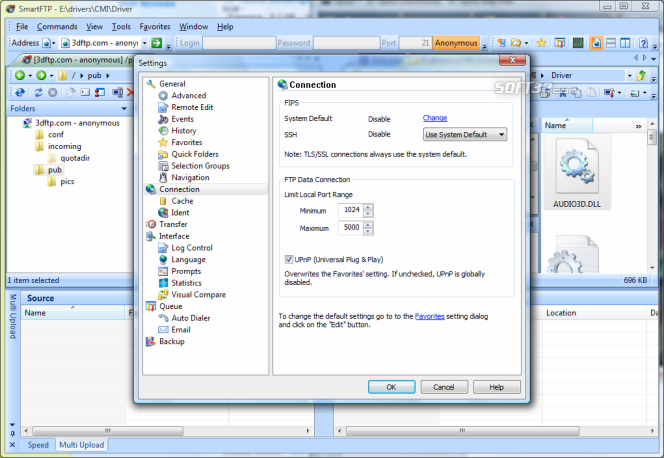Viewport: 664px width, 458px height.
Task: Click the Favorites setting dialog link
Action: coord(429,316)
